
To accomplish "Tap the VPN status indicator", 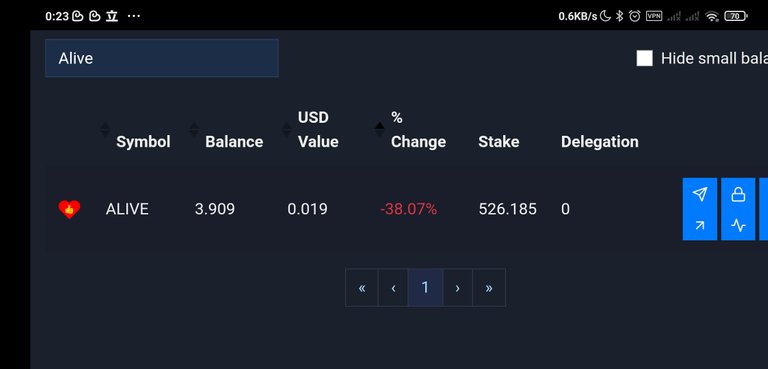I will point(654,16).
